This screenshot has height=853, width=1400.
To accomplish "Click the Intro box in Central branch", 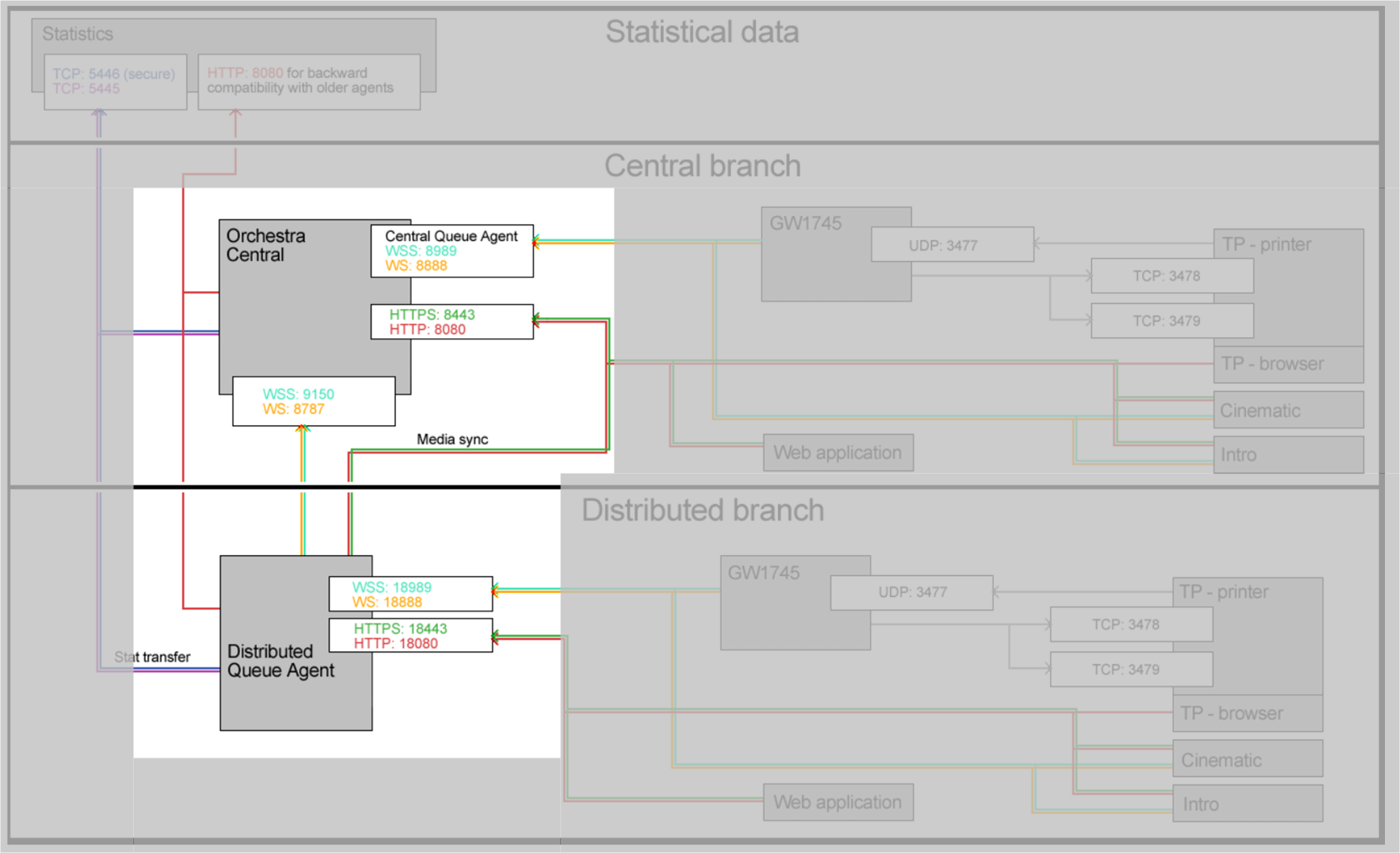I will 1288,455.
